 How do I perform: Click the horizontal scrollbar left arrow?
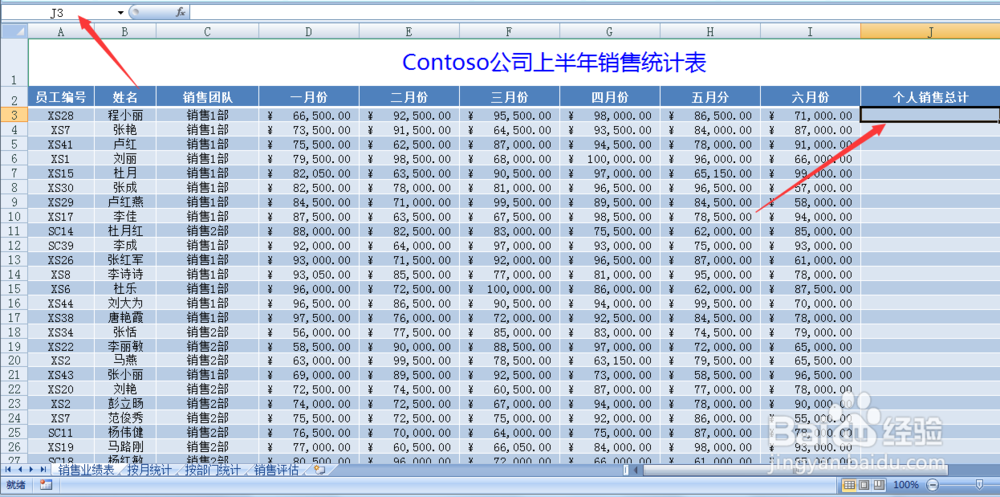[636, 470]
